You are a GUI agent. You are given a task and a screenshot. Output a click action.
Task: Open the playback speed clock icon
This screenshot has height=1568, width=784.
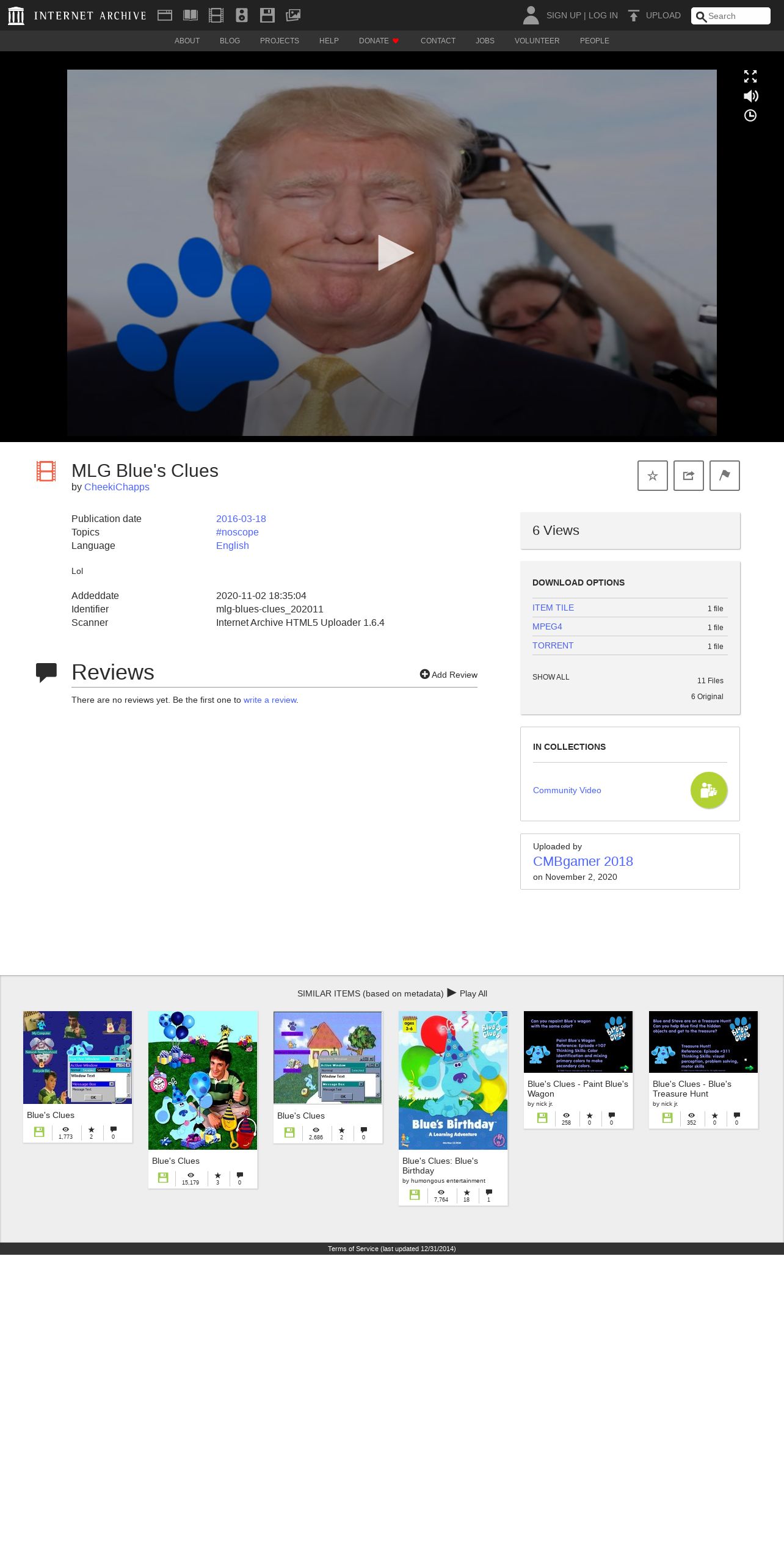(x=750, y=115)
